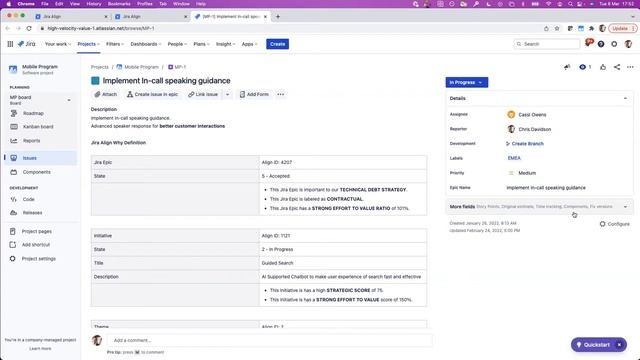Click the Jira search field

[x=547, y=44]
